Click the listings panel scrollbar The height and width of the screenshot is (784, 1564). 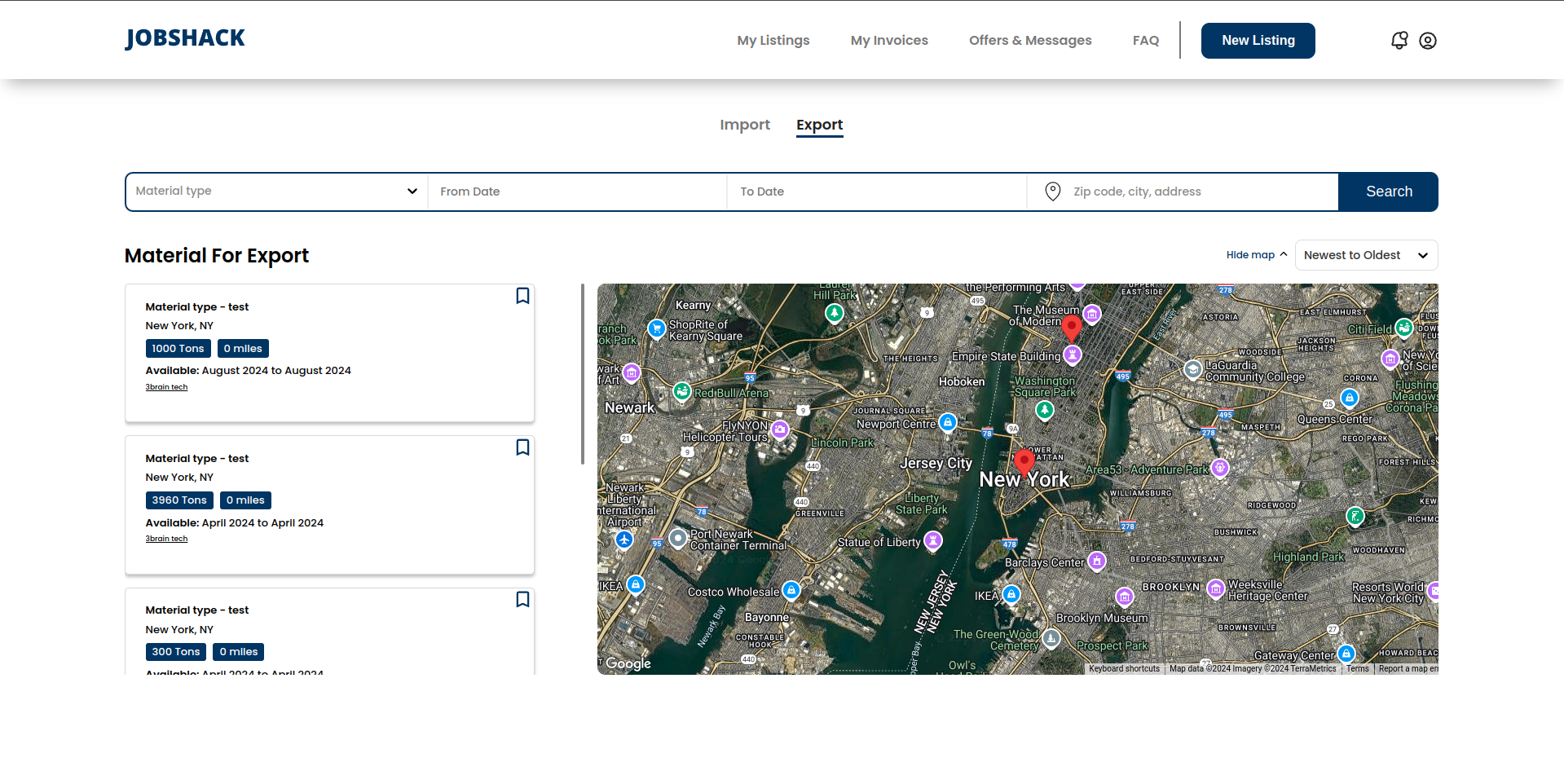pos(583,374)
